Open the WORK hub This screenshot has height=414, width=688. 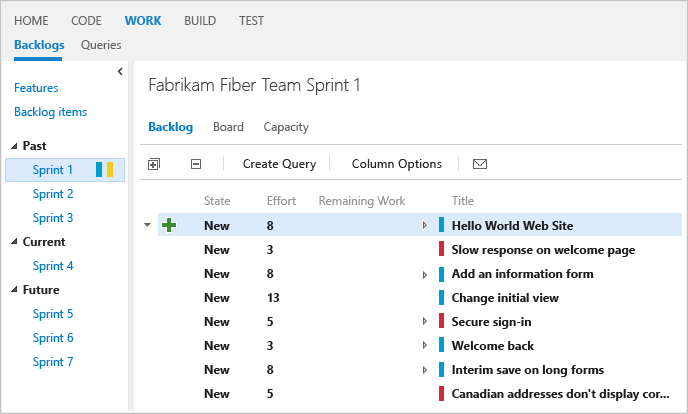[143, 21]
